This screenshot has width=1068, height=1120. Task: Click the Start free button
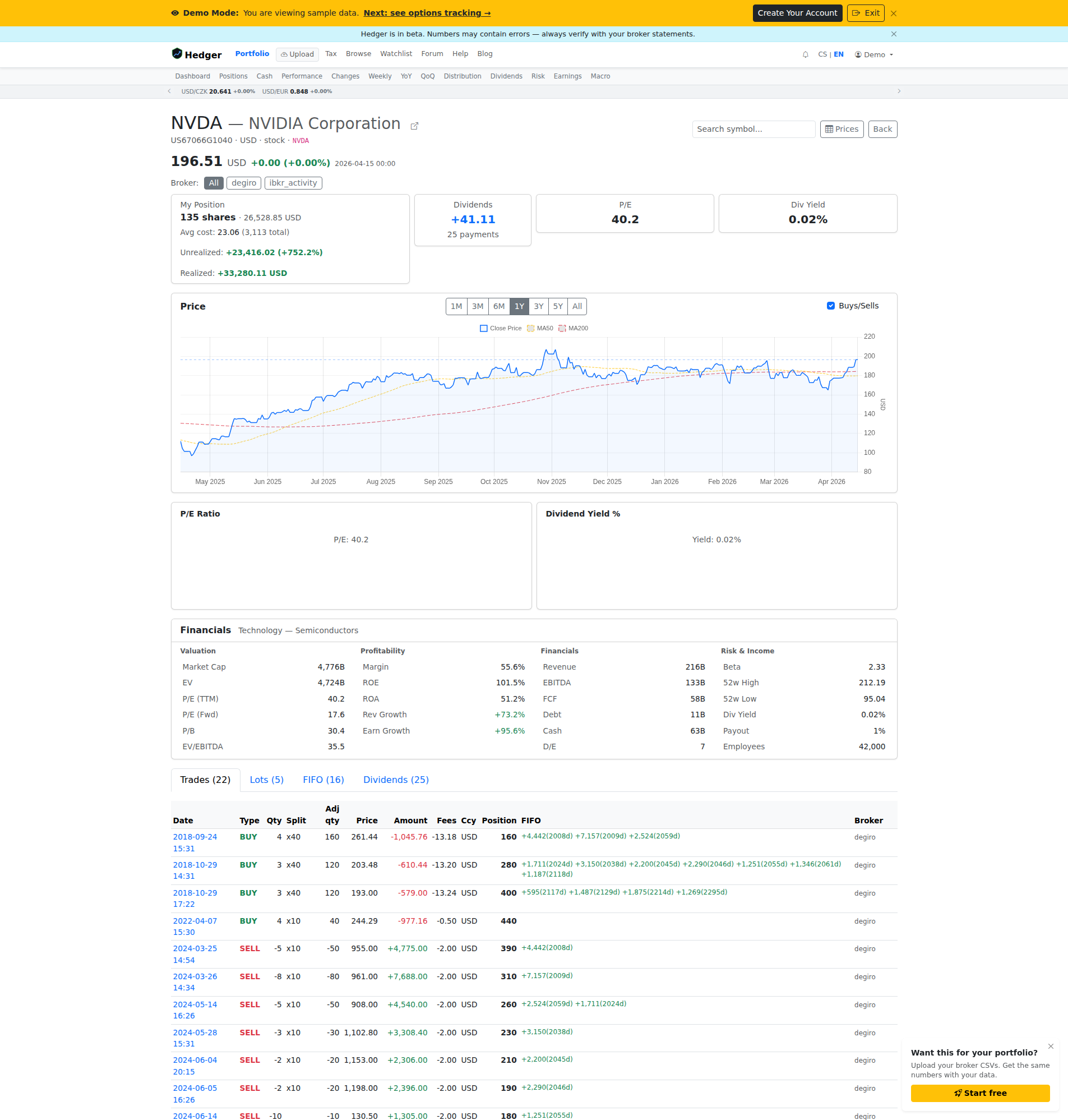tap(980, 1093)
